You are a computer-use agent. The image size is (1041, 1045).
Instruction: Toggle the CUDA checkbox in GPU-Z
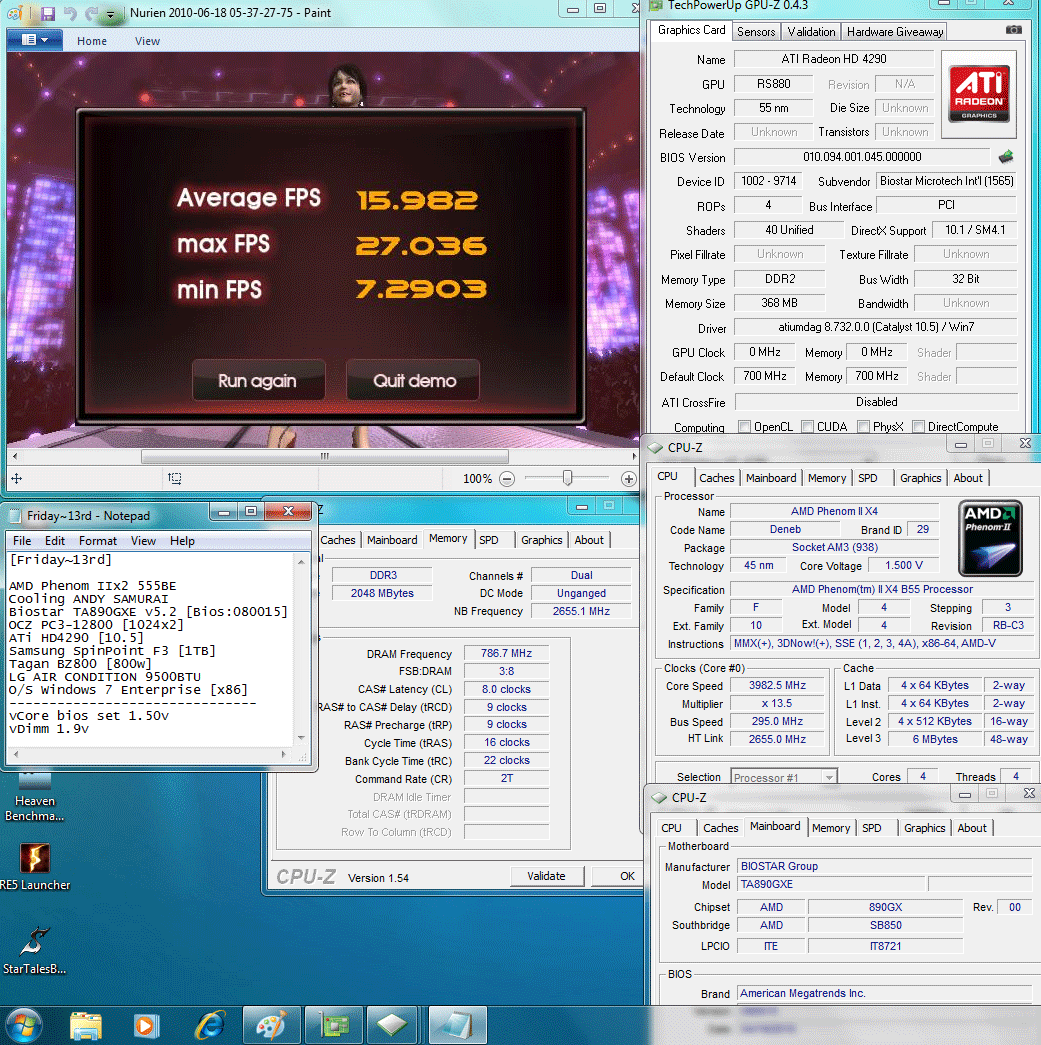coord(807,427)
